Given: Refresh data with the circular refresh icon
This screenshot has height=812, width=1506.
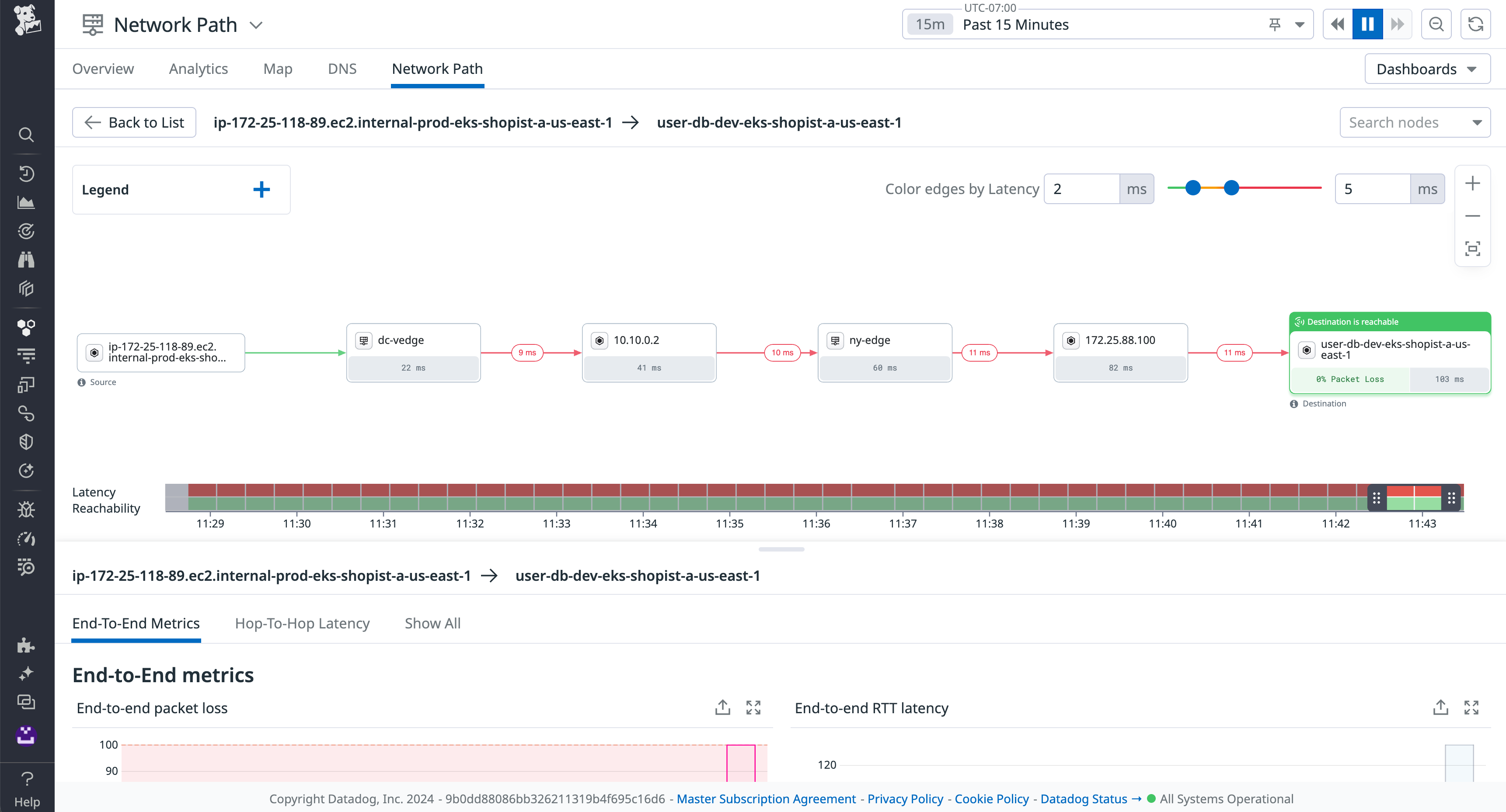Looking at the screenshot, I should 1475,24.
